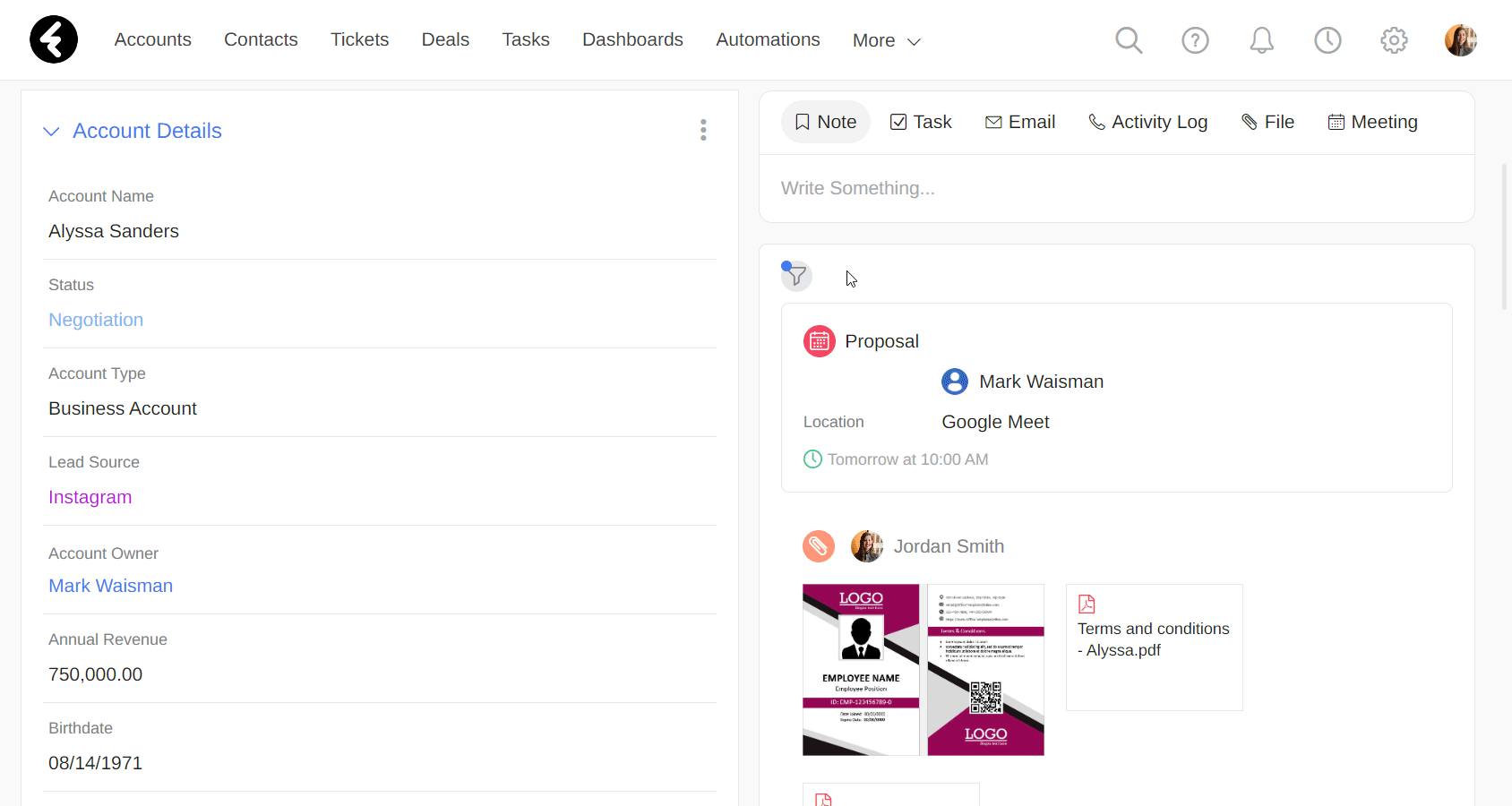Click the Alyssa Sanders account name value
Image resolution: width=1512 pixels, height=806 pixels.
click(x=114, y=231)
